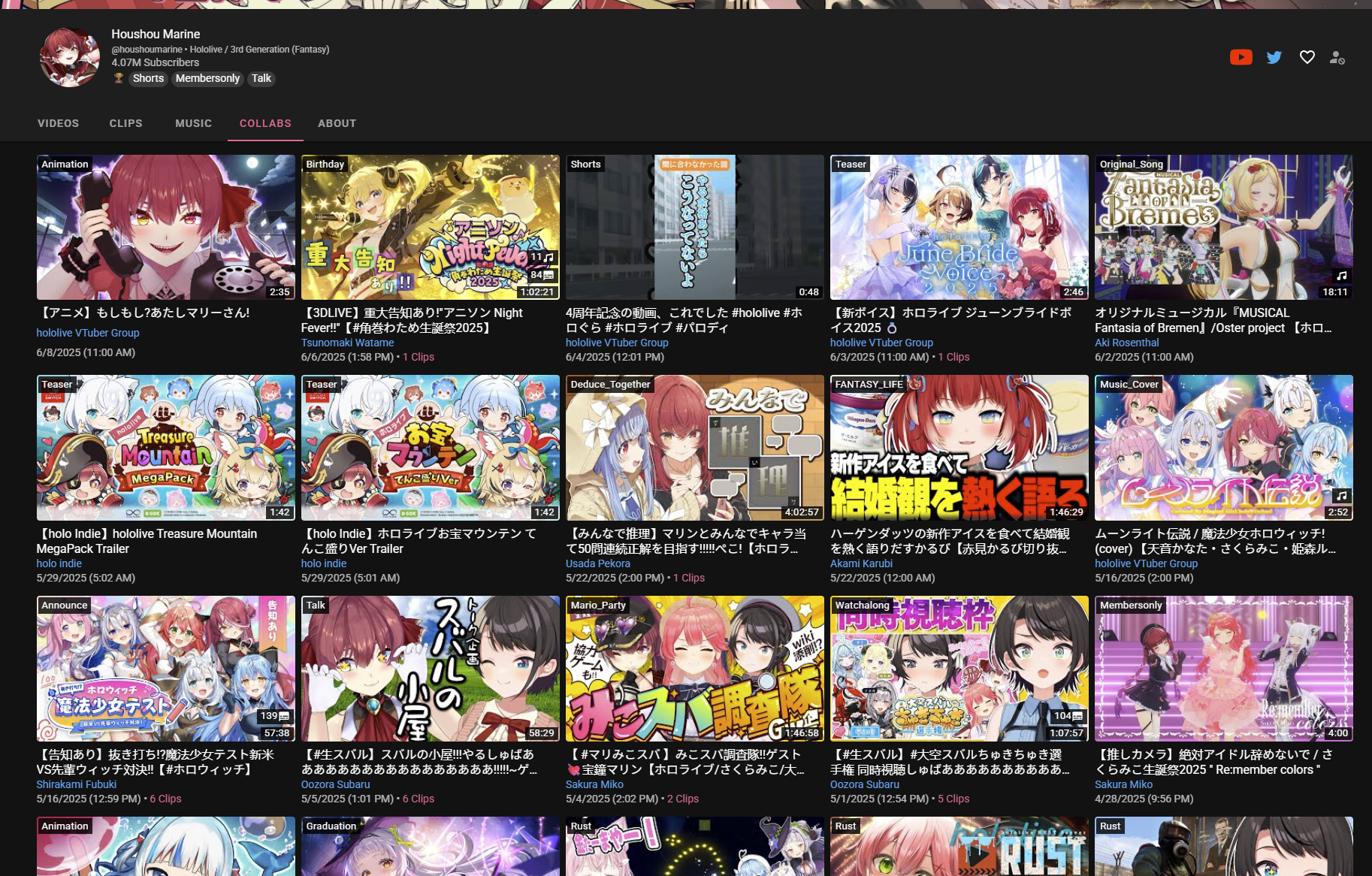Open Sakura Miko link under みこスバ調査隊 video
The height and width of the screenshot is (876, 1372).
point(594,784)
